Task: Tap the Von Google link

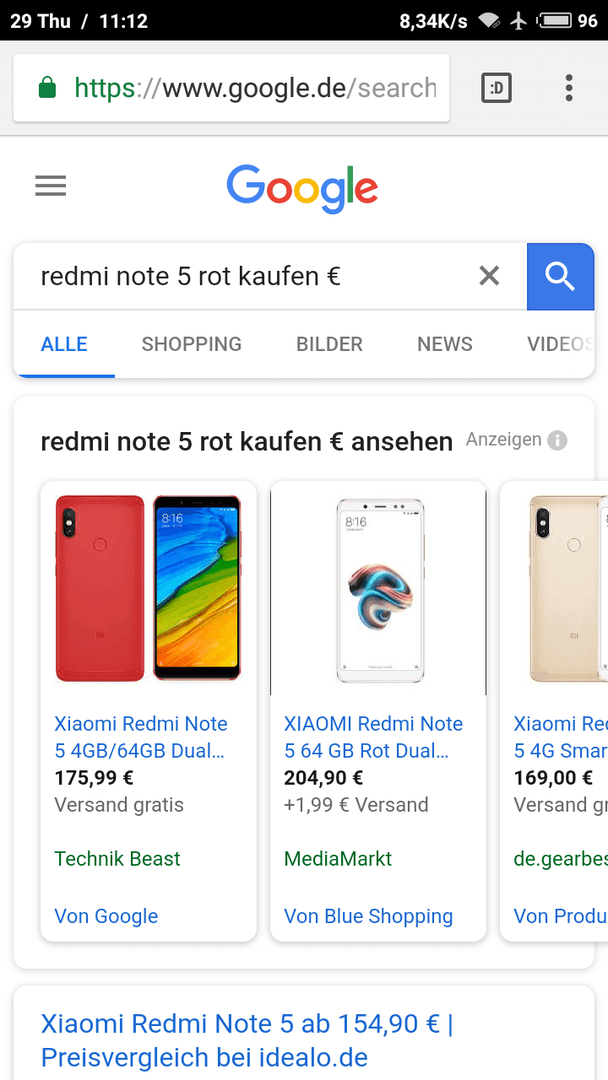Action: (106, 916)
